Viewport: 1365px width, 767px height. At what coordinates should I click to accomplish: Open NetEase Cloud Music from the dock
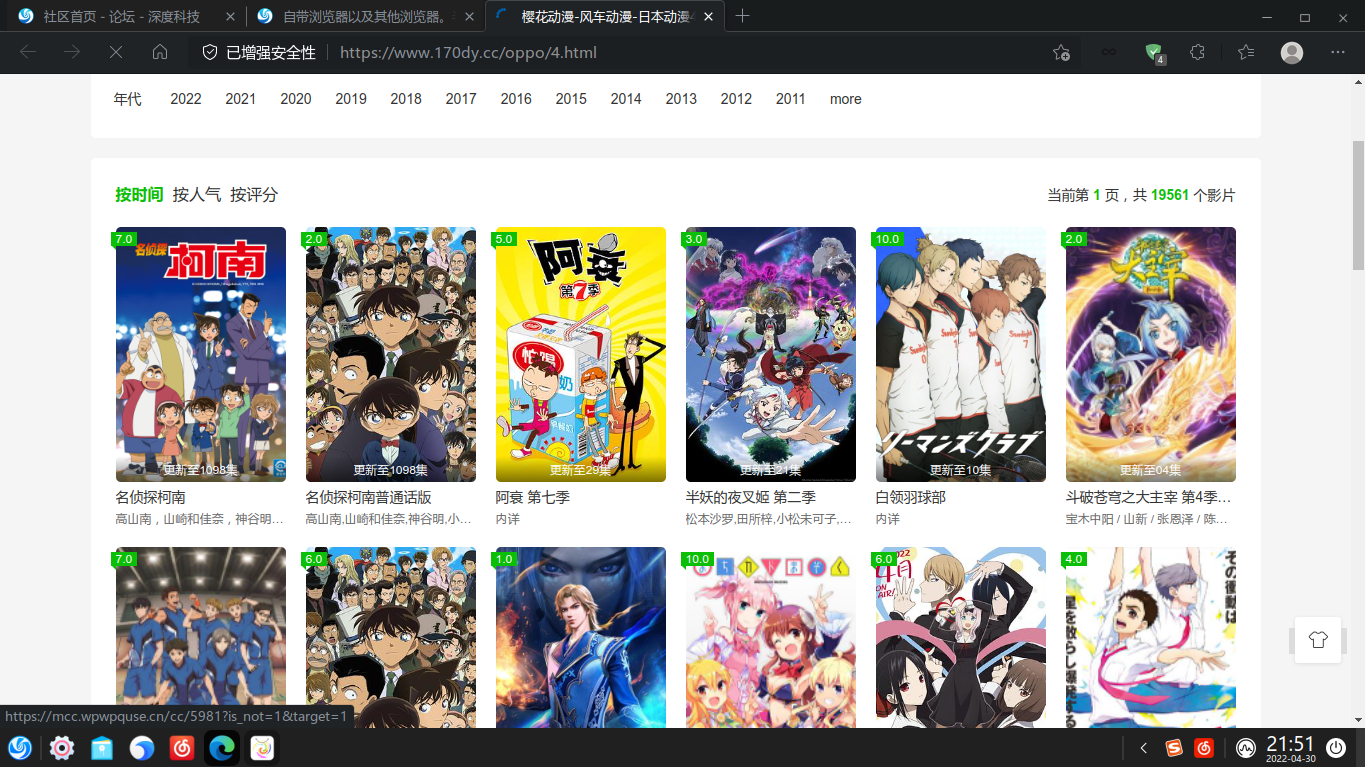click(x=182, y=747)
